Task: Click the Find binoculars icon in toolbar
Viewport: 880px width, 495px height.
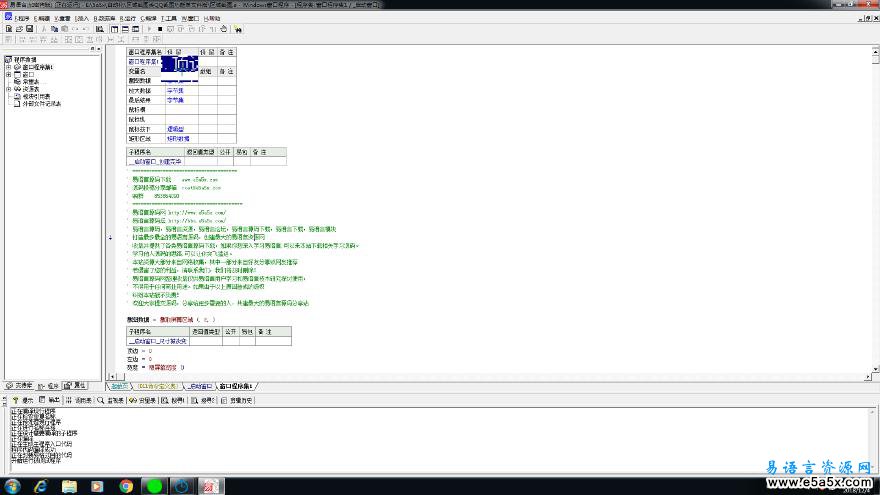Action: [x=238, y=29]
